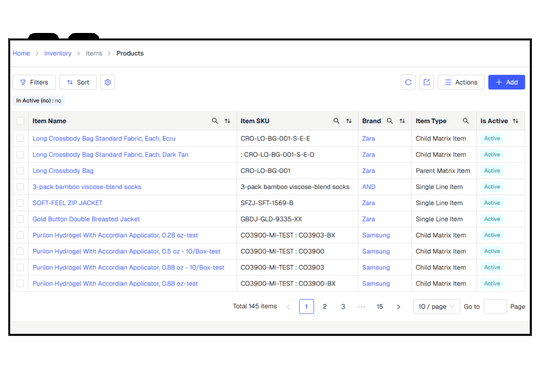Click Active badge in Long Crossbody Bag Ecru row
Image resolution: width=540 pixels, height=384 pixels.
pyautogui.click(x=492, y=138)
